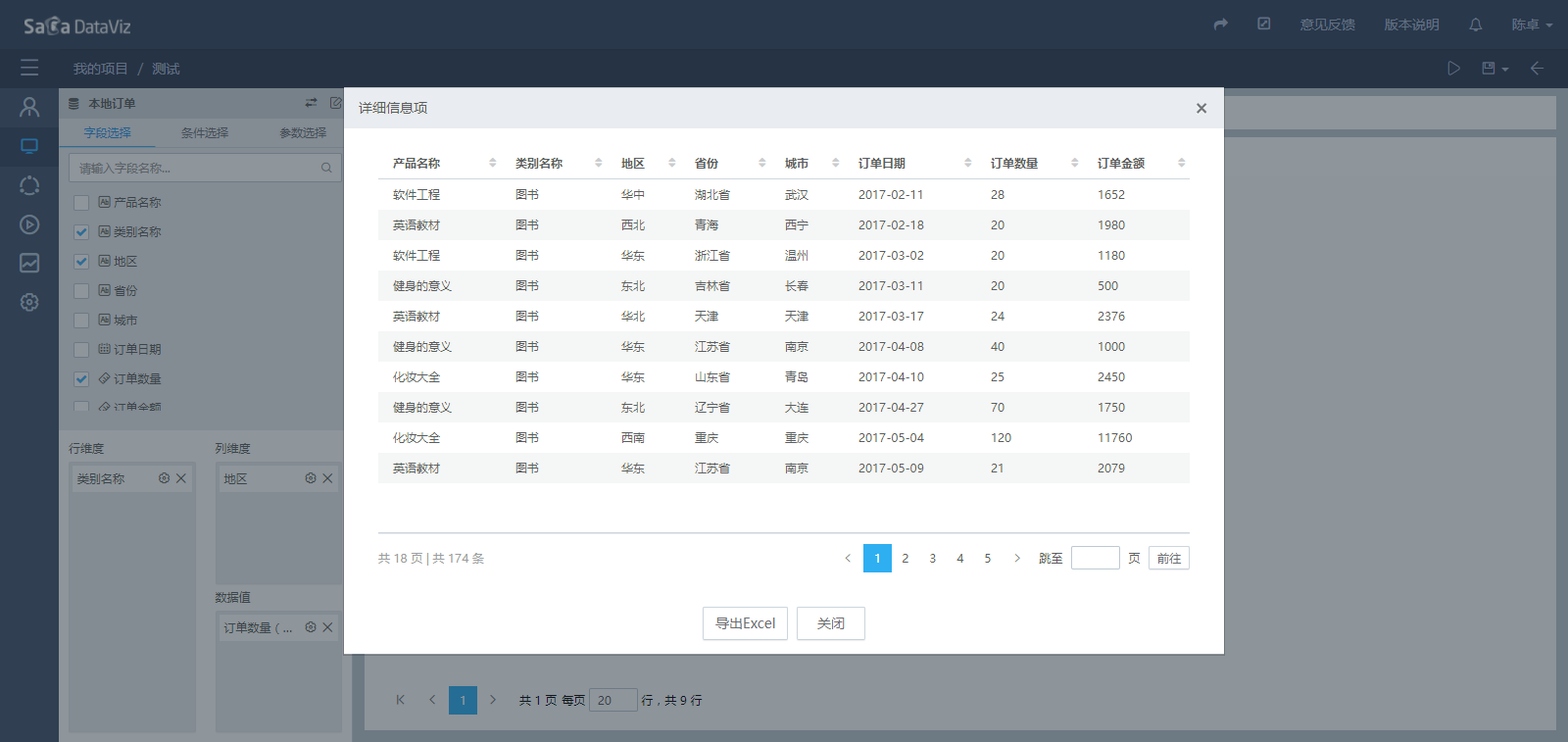This screenshot has width=1568, height=742.
Task: Focus rows-per-page input showing 20
Action: click(x=613, y=700)
